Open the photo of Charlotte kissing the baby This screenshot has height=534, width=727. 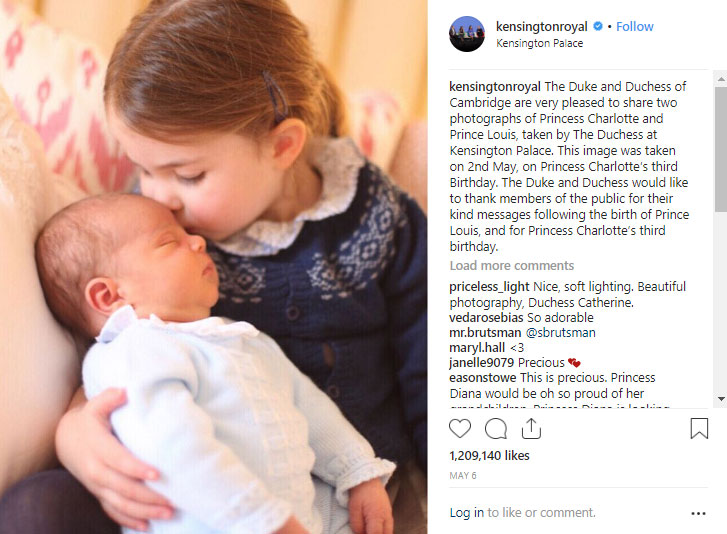coord(214,267)
